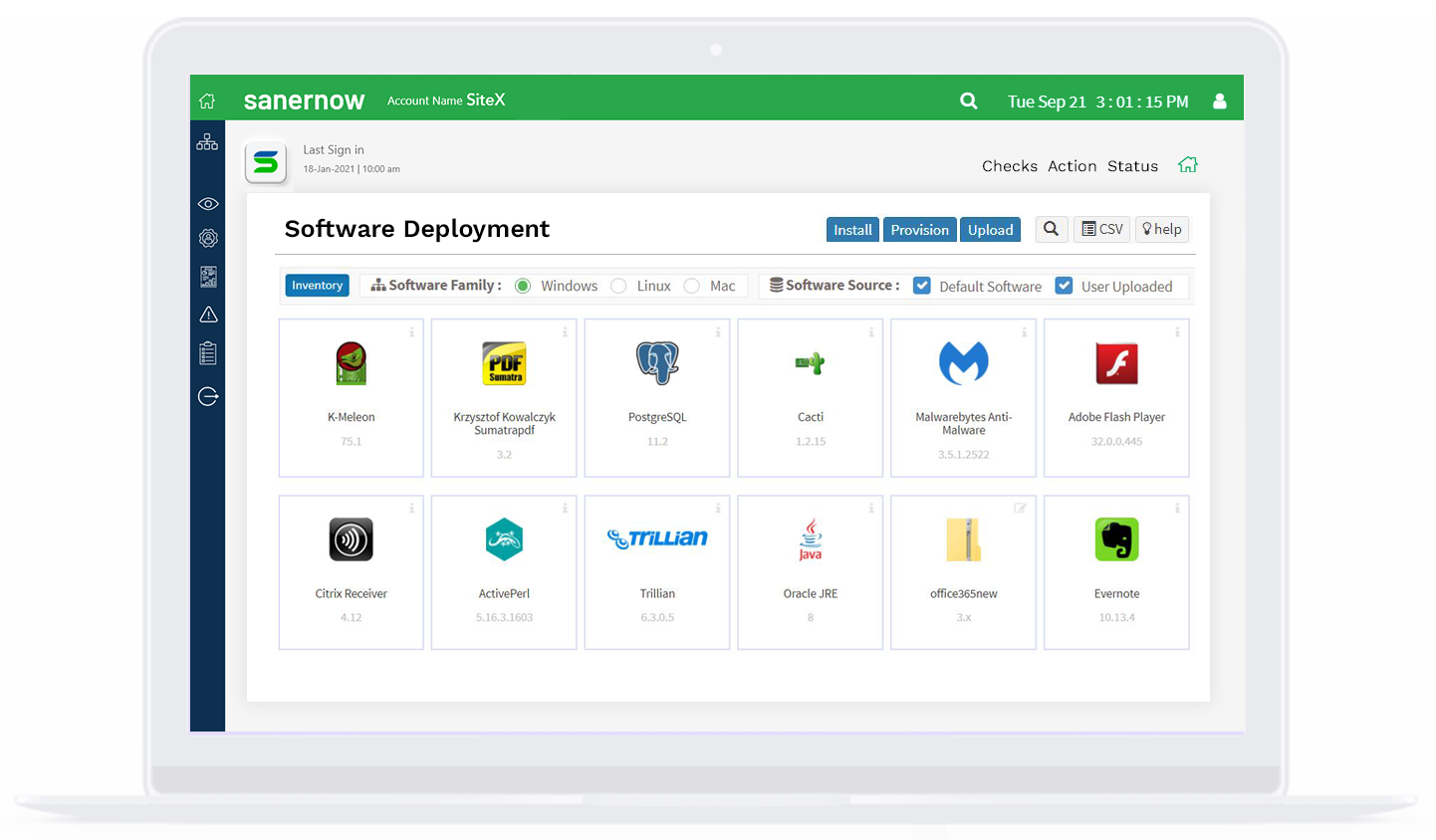1436x840 pixels.
Task: Click the Inventory button
Action: 318,286
